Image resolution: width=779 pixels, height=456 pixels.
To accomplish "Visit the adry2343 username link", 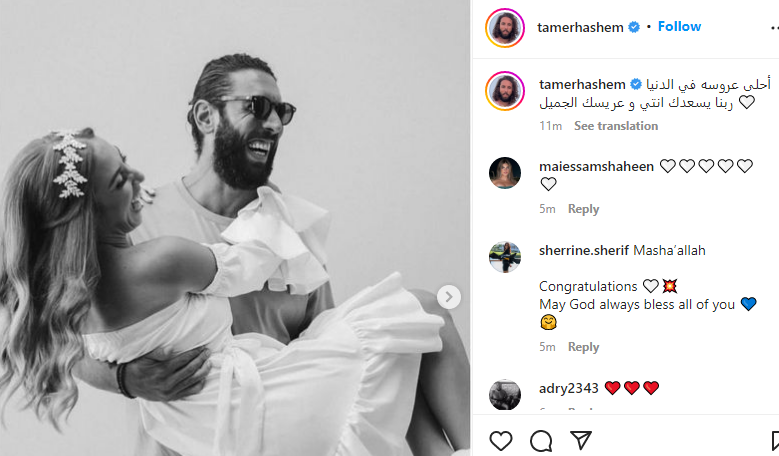I will 567,388.
